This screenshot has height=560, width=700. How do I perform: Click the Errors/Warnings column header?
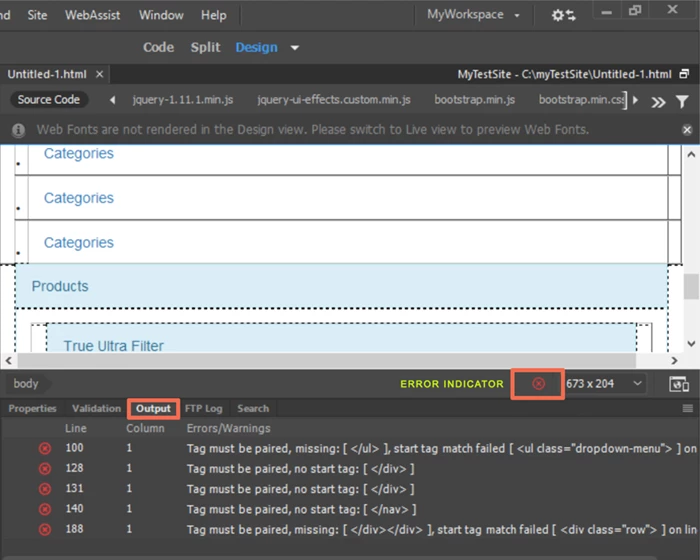pyautogui.click(x=229, y=428)
